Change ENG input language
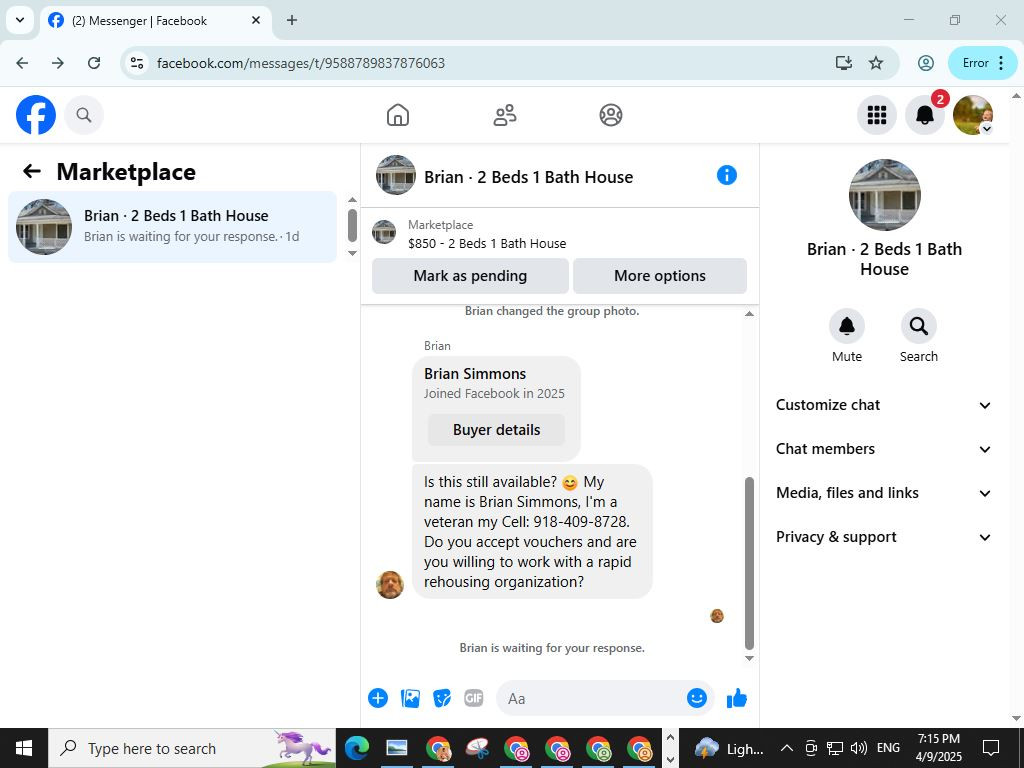This screenshot has height=768, width=1024. click(x=888, y=748)
